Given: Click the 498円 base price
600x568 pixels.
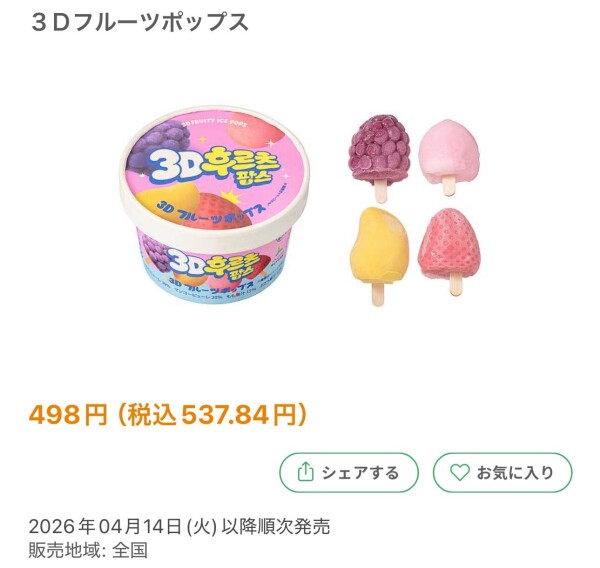Looking at the screenshot, I should [x=68, y=415].
